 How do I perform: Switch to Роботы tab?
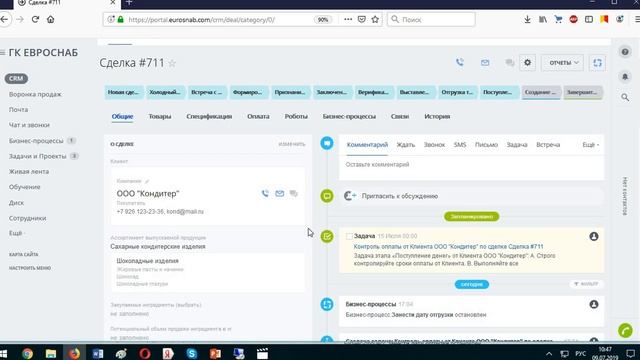click(x=296, y=116)
